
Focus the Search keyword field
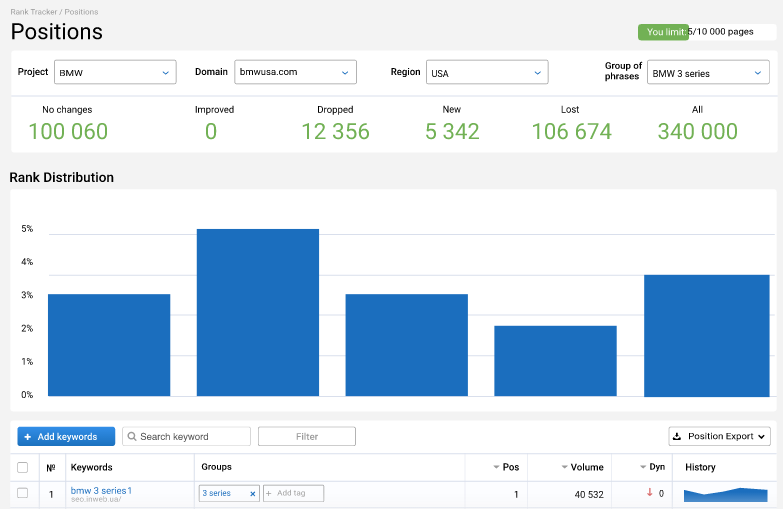click(x=186, y=437)
